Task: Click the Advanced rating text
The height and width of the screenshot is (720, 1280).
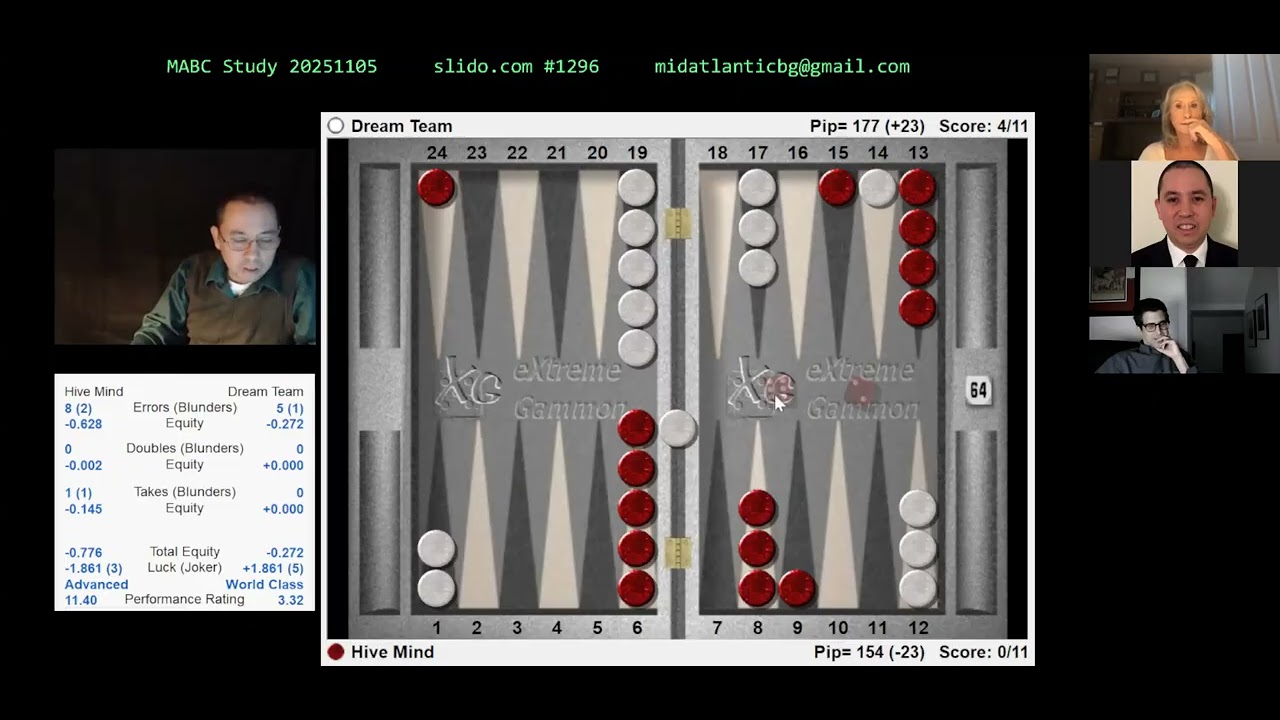Action: 96,585
